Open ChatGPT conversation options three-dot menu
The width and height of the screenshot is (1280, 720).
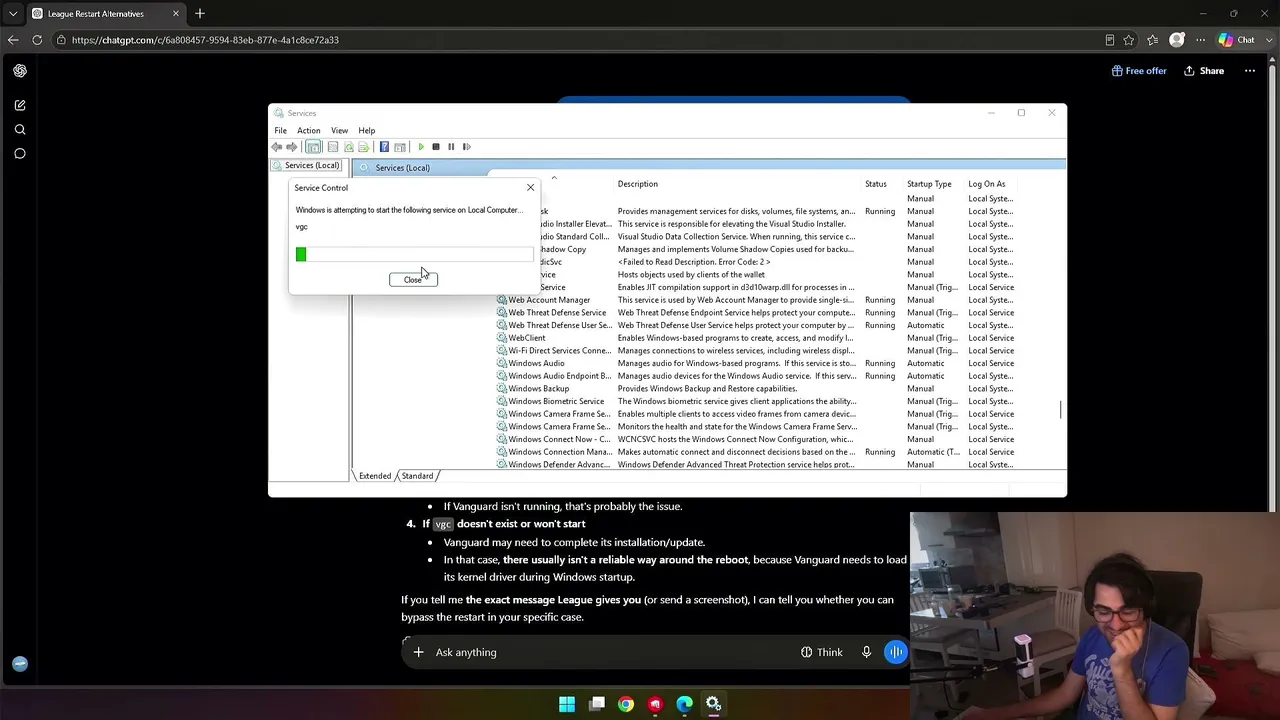point(1249,71)
